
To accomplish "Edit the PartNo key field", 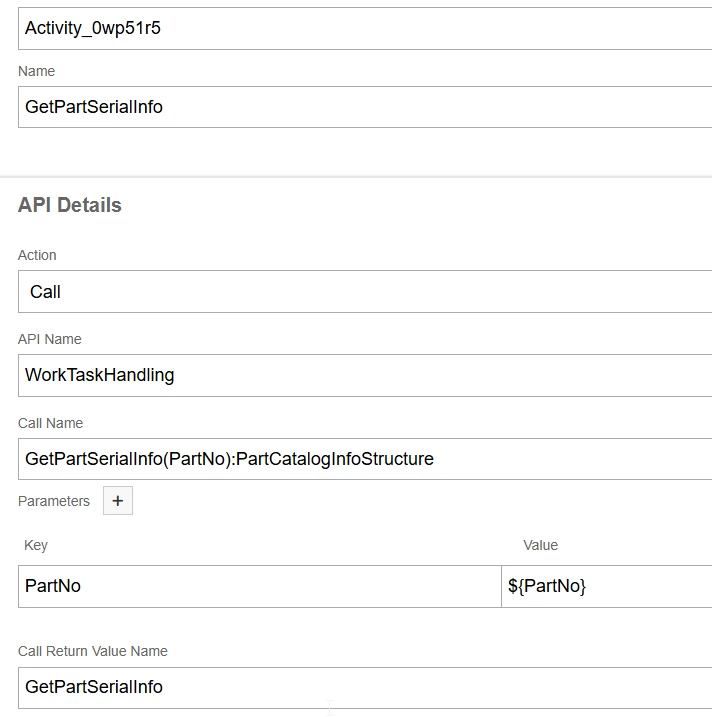I will [x=259, y=586].
